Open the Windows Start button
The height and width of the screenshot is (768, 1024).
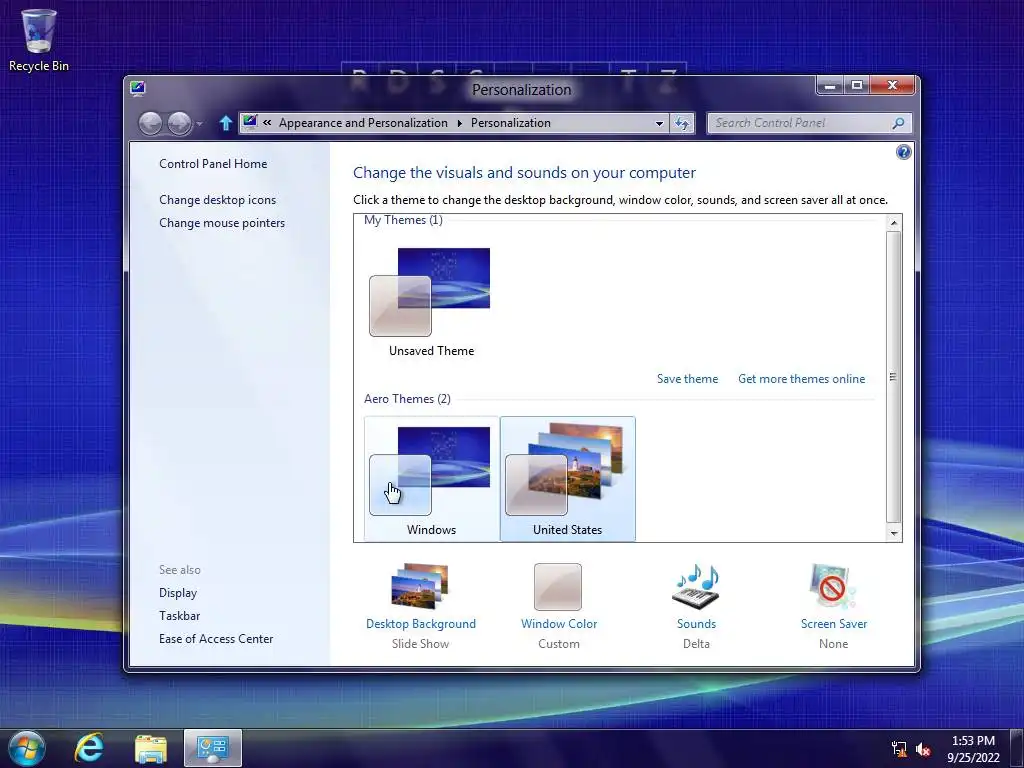tap(27, 748)
